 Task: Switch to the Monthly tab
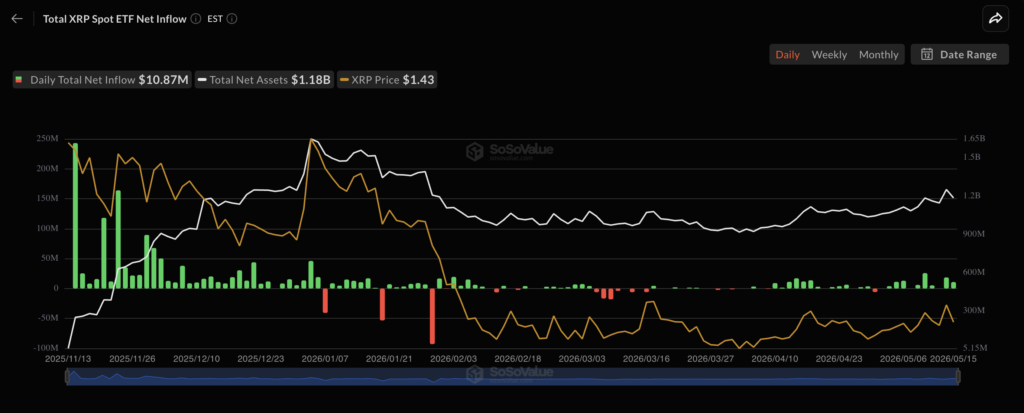coord(878,54)
